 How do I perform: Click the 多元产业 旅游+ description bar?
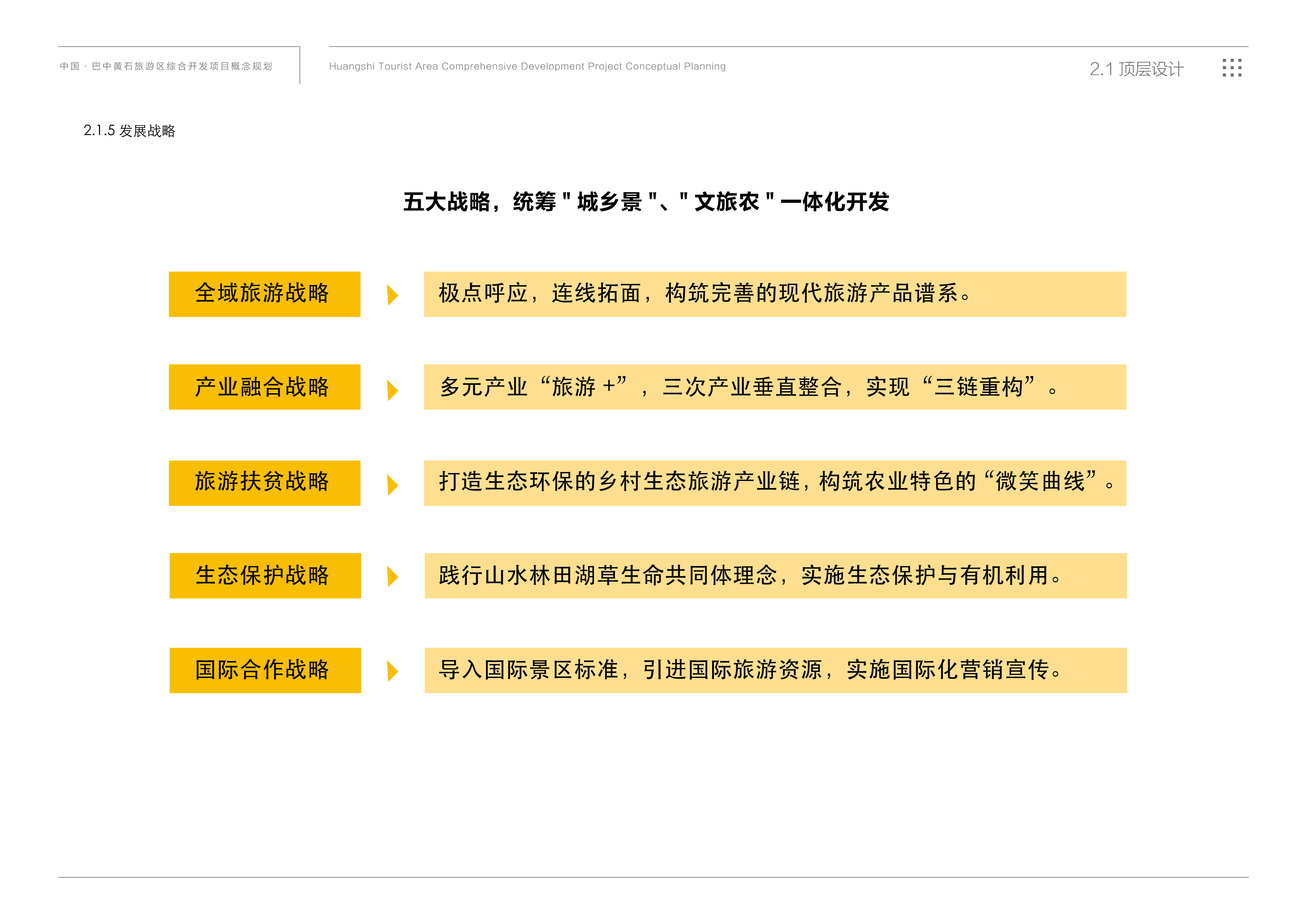pyautogui.click(x=775, y=387)
